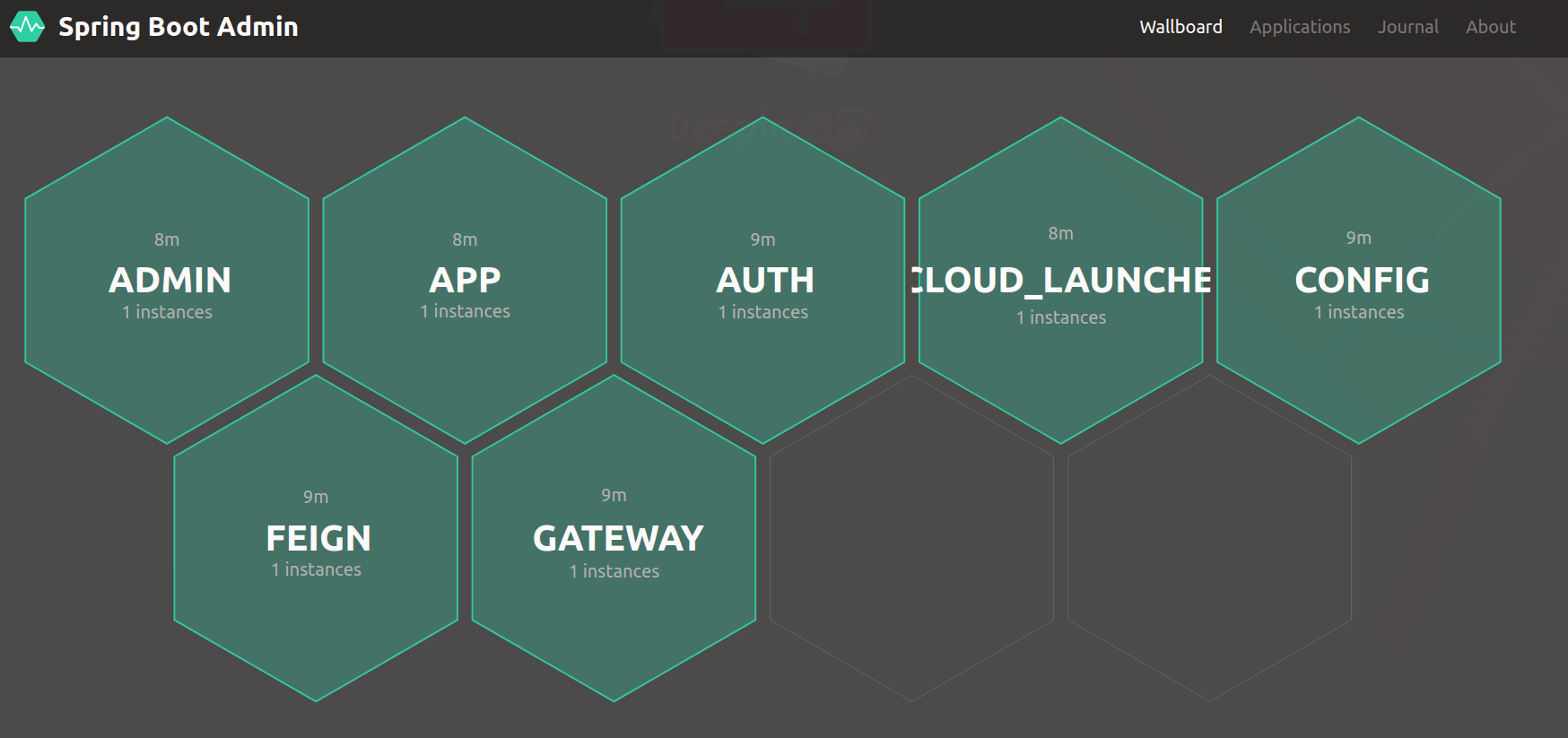1568x738 pixels.
Task: Click '1 instances' under AUTH
Action: click(762, 312)
